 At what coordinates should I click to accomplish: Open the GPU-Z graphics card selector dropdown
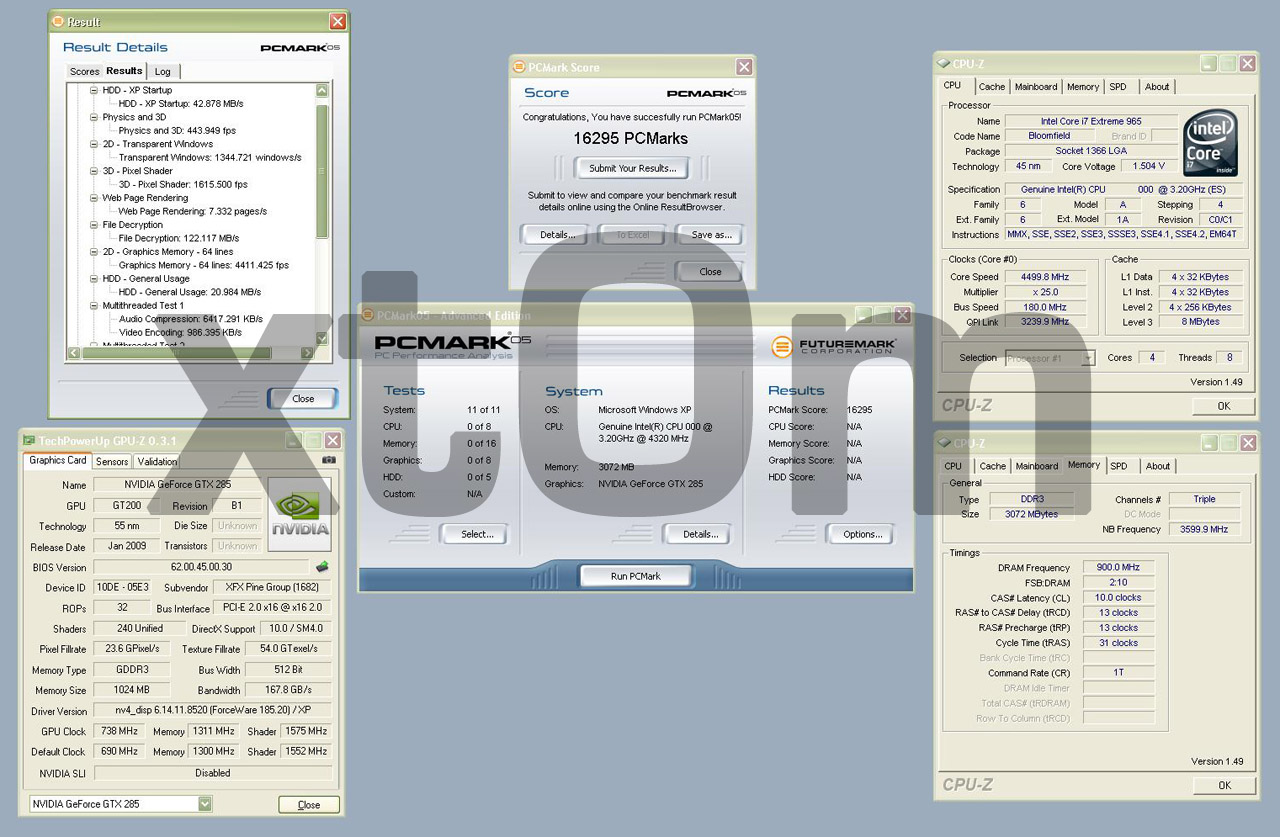(x=204, y=804)
